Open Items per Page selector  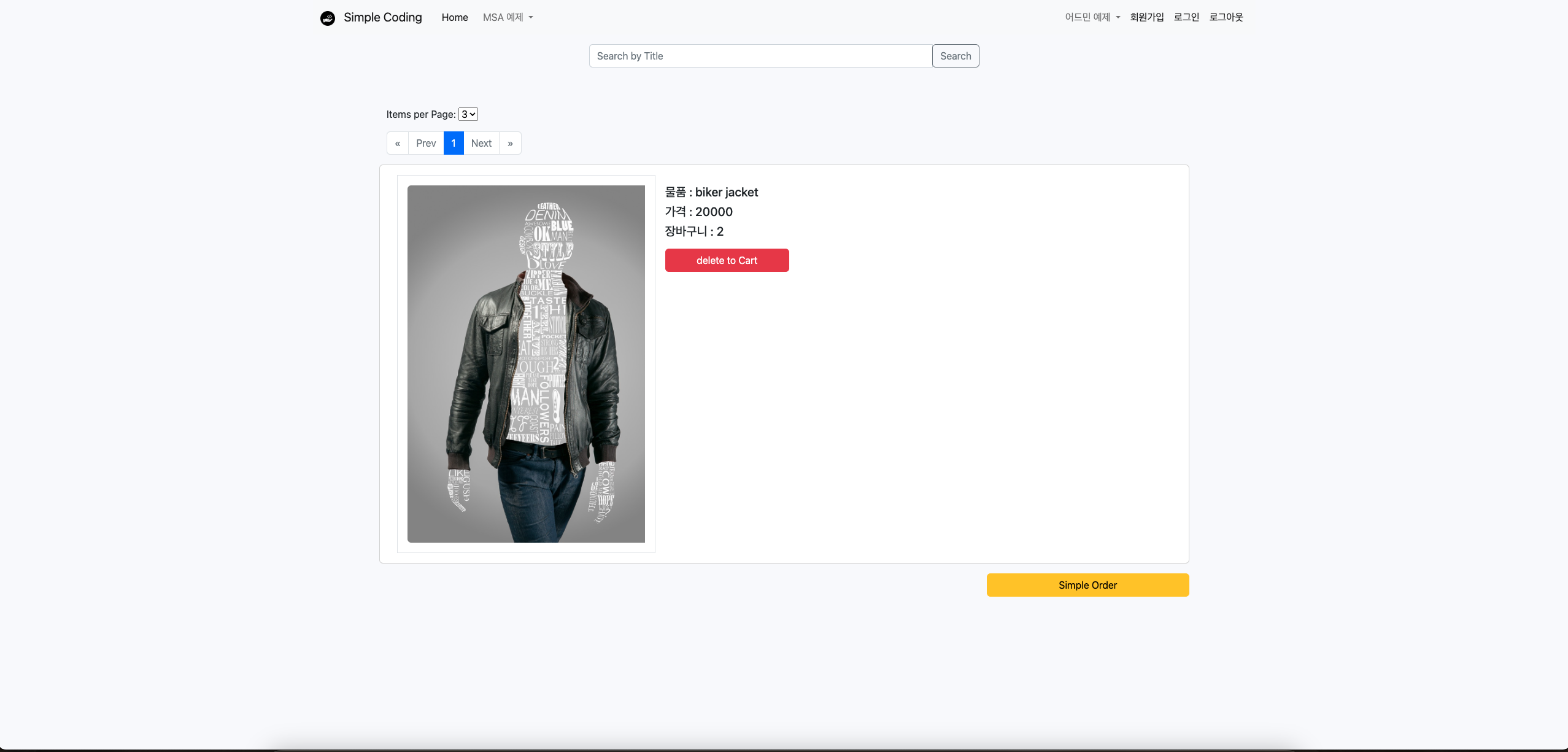pyautogui.click(x=468, y=114)
